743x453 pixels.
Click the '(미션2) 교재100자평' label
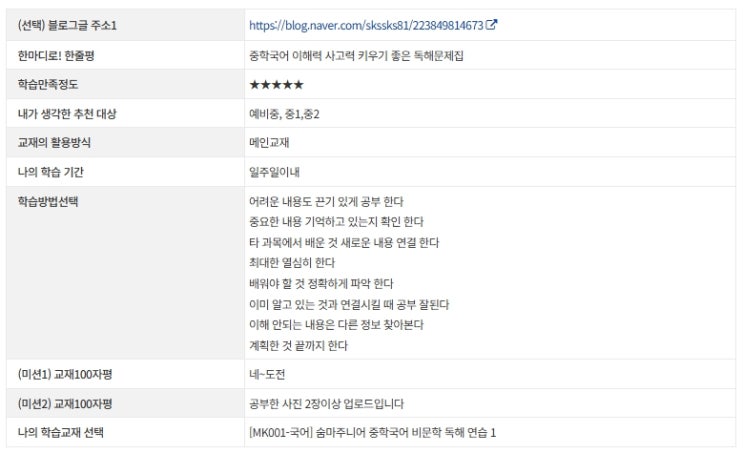click(65, 404)
